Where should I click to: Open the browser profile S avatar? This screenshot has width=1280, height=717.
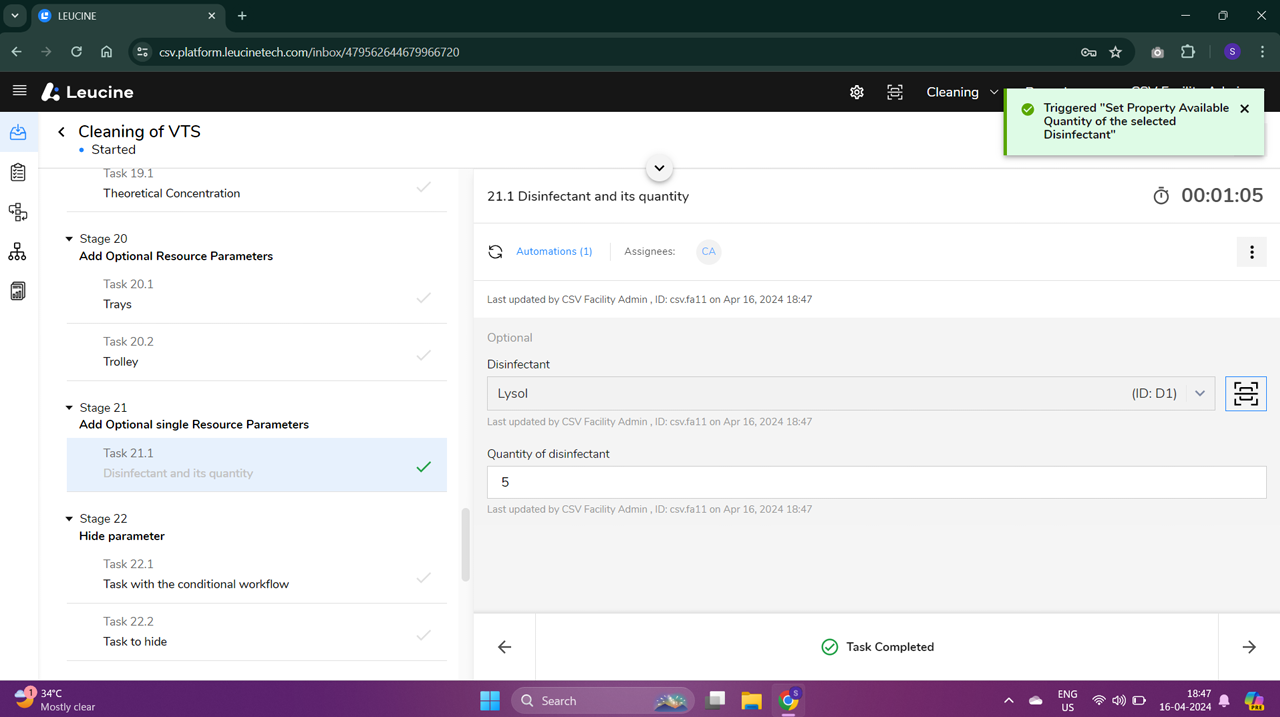[x=1232, y=52]
